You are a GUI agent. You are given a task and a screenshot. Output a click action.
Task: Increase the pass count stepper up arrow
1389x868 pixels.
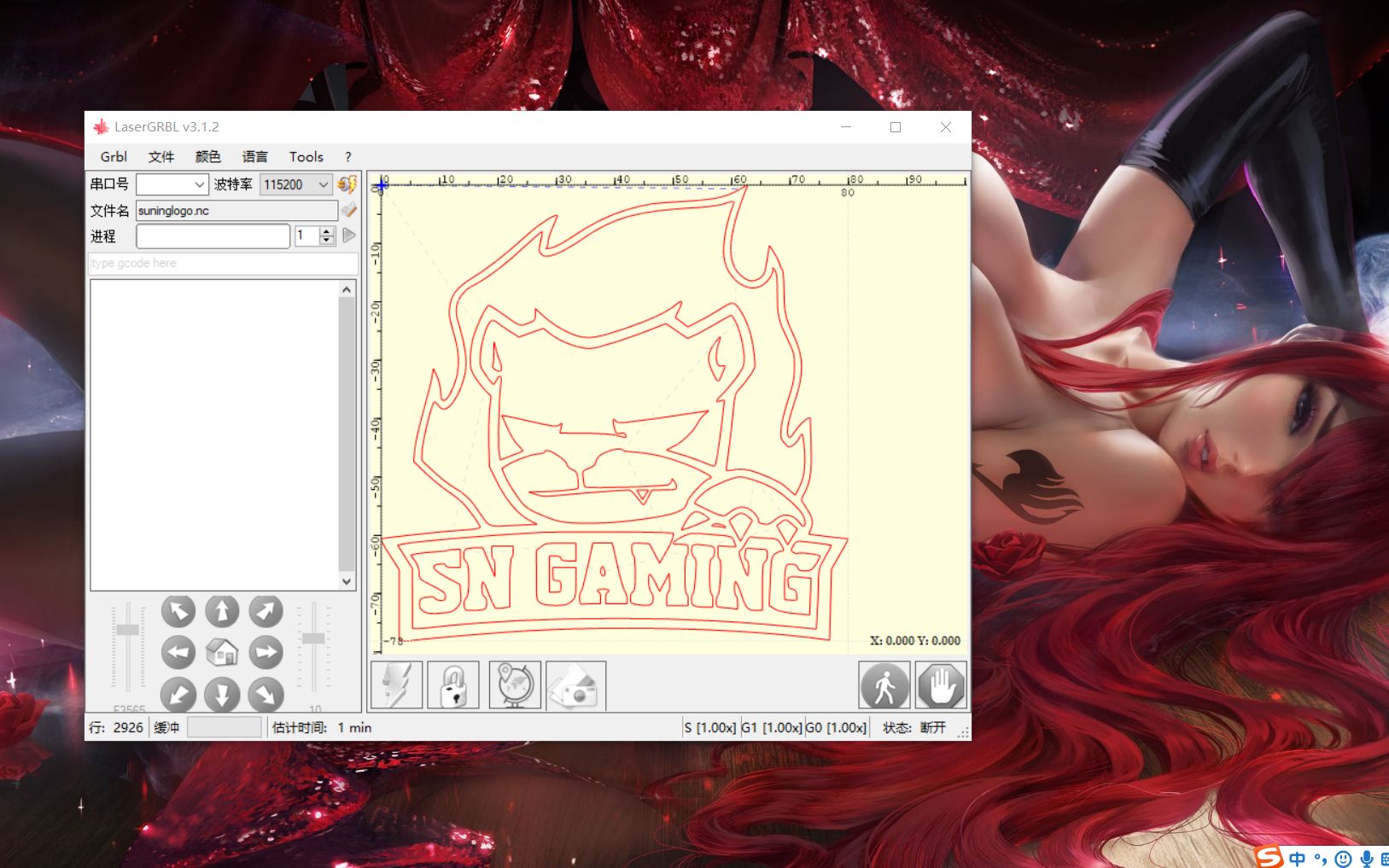coord(326,231)
